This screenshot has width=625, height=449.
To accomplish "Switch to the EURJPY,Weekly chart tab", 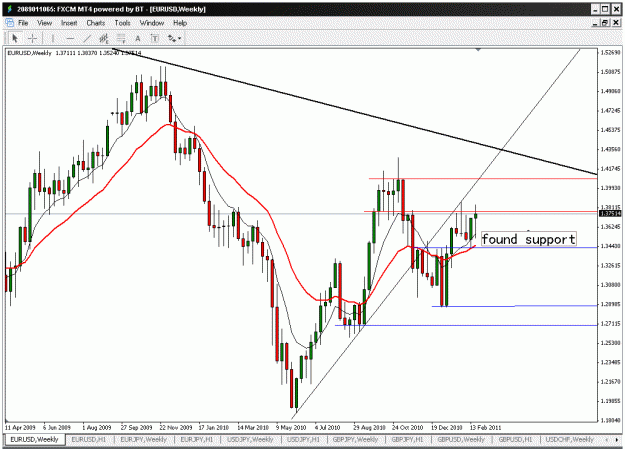I will tap(143, 439).
